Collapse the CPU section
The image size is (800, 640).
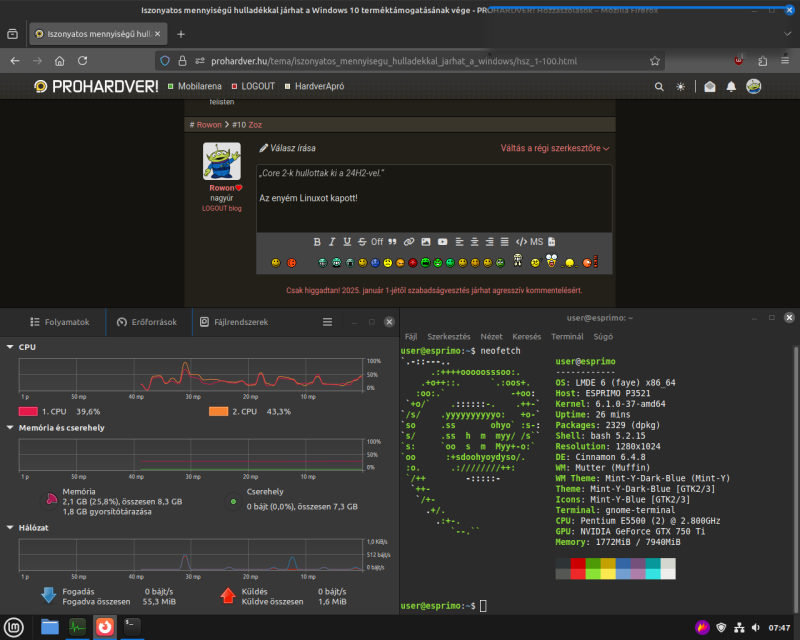10,347
